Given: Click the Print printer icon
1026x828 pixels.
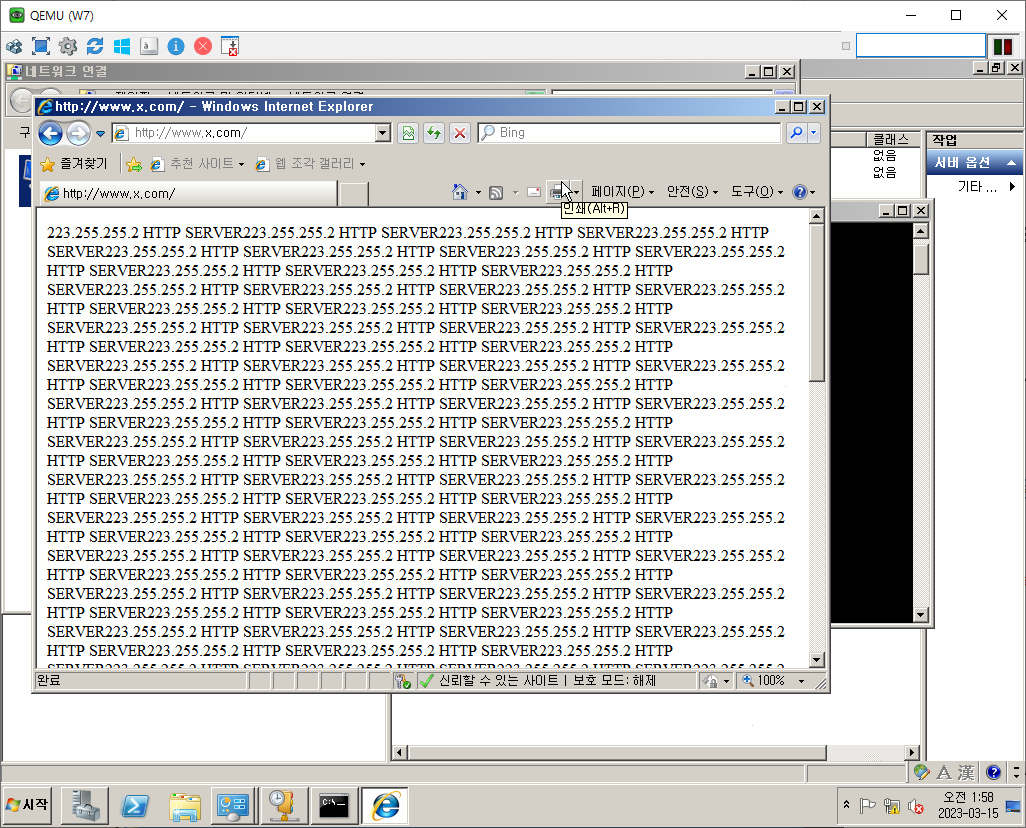Looking at the screenshot, I should pyautogui.click(x=557, y=192).
